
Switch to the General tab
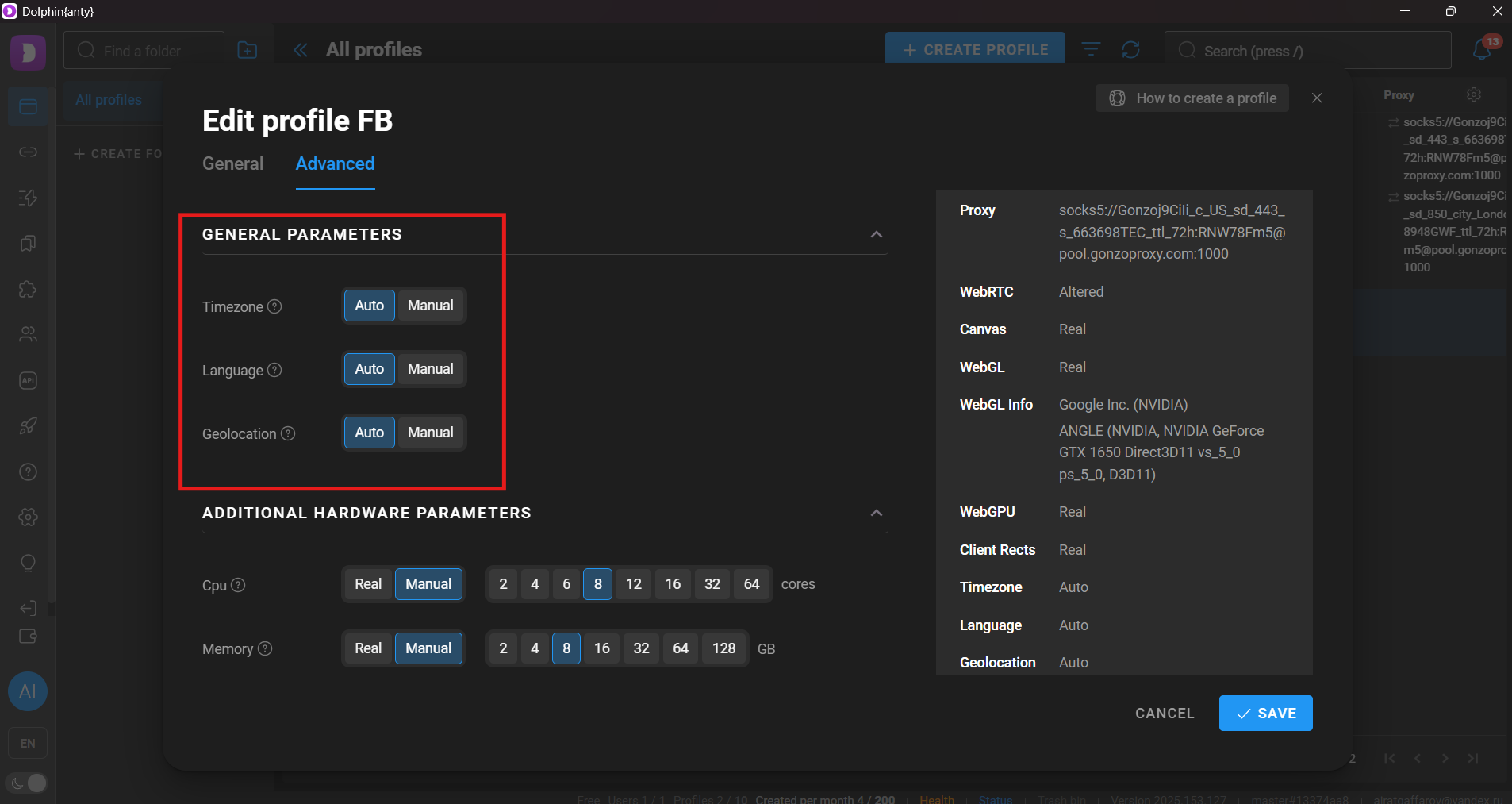click(x=232, y=163)
